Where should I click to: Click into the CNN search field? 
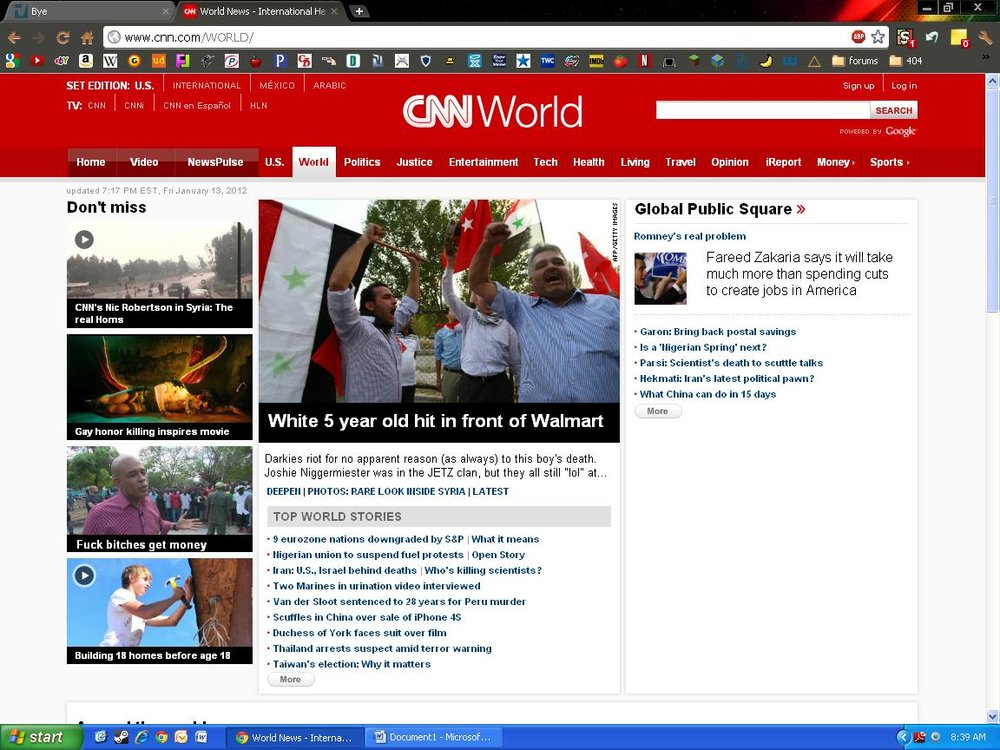pos(763,110)
